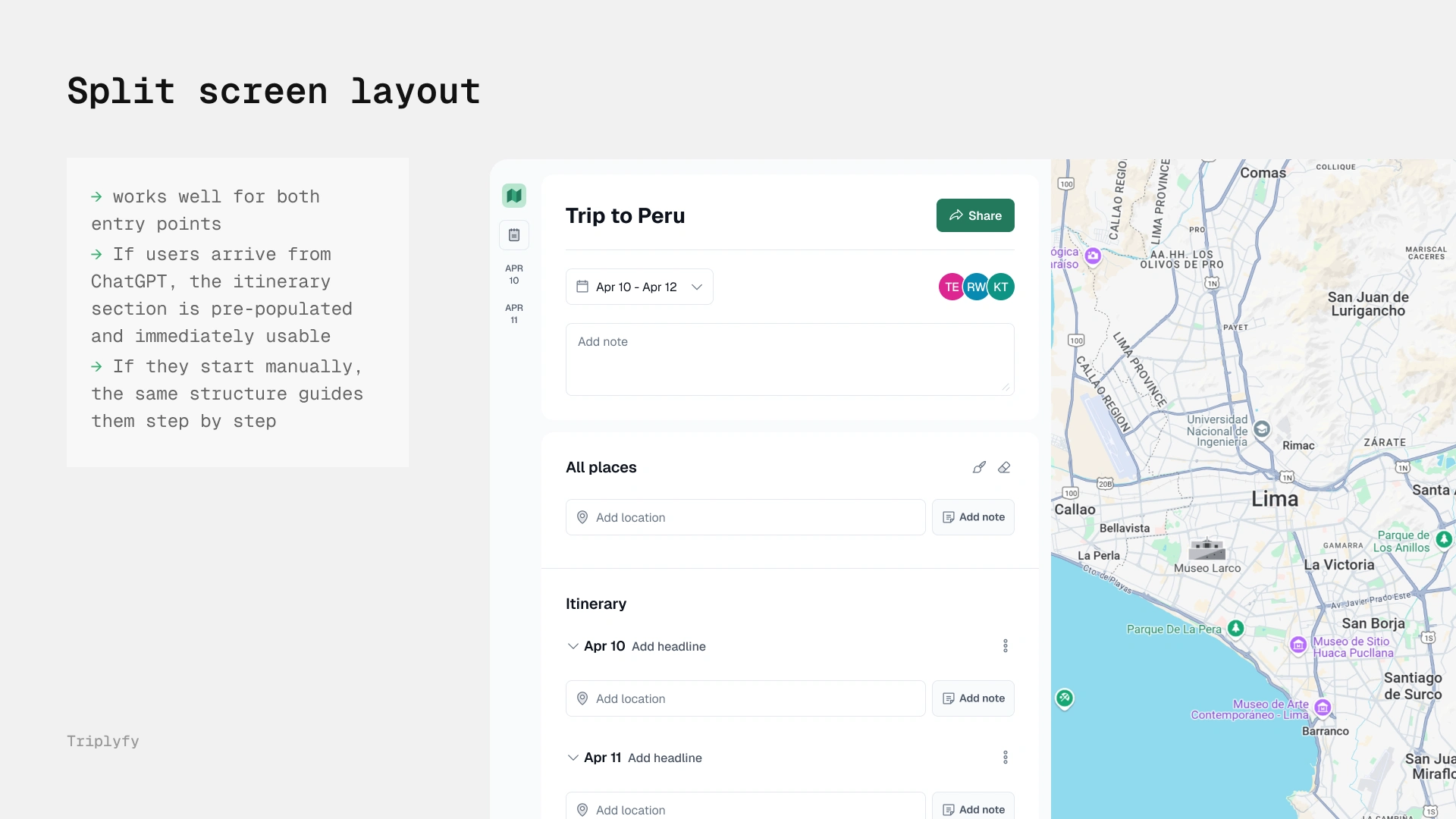This screenshot has height=819, width=1456.
Task: Collapse the Apr 11 itinerary day
Action: point(573,758)
